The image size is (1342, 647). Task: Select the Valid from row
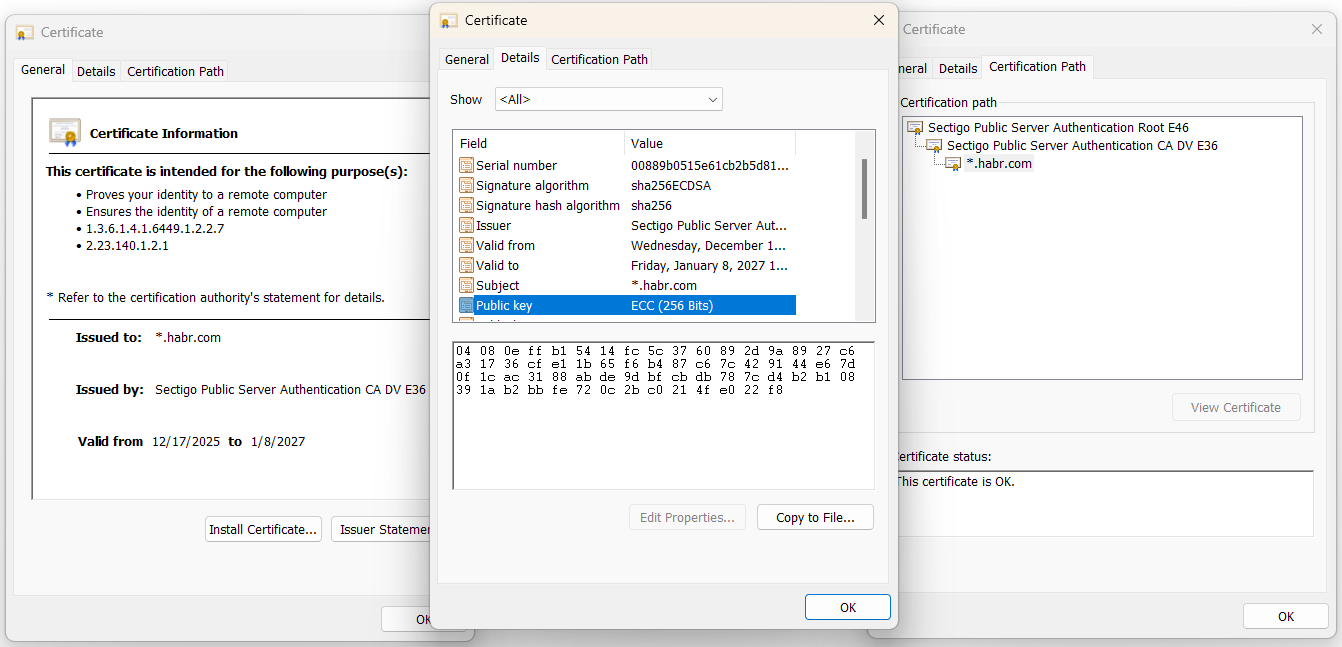tap(626, 246)
